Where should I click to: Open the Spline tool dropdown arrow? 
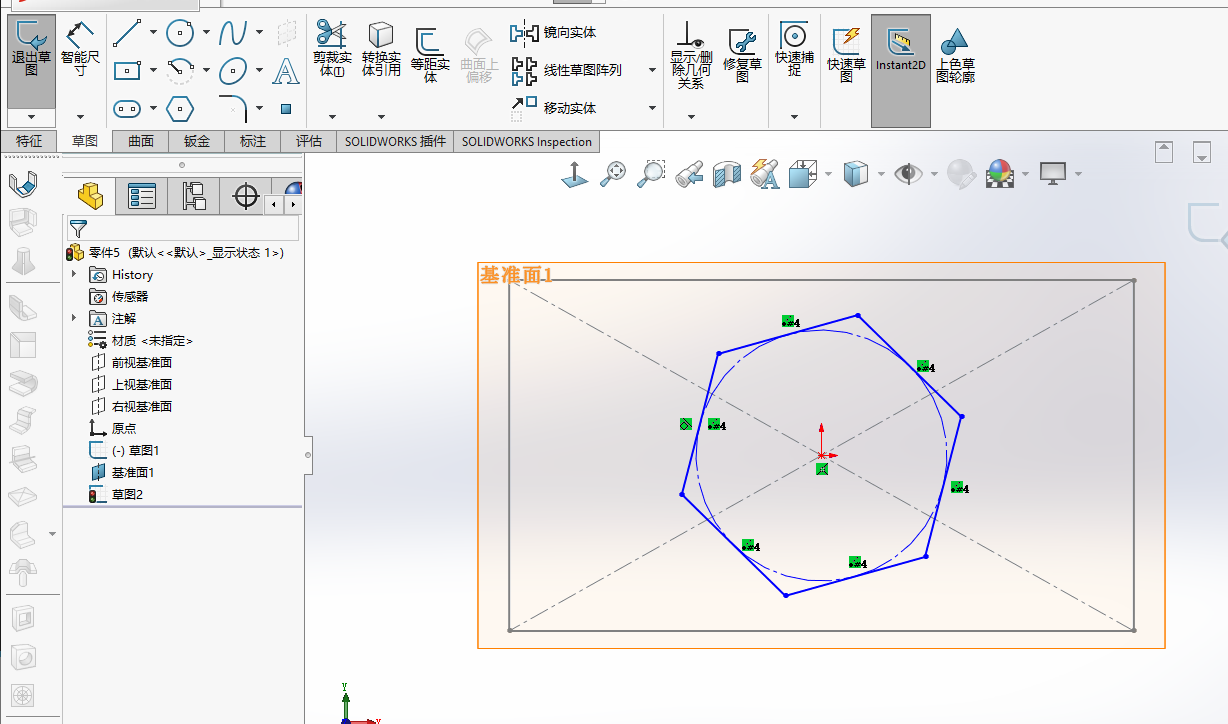tap(259, 33)
